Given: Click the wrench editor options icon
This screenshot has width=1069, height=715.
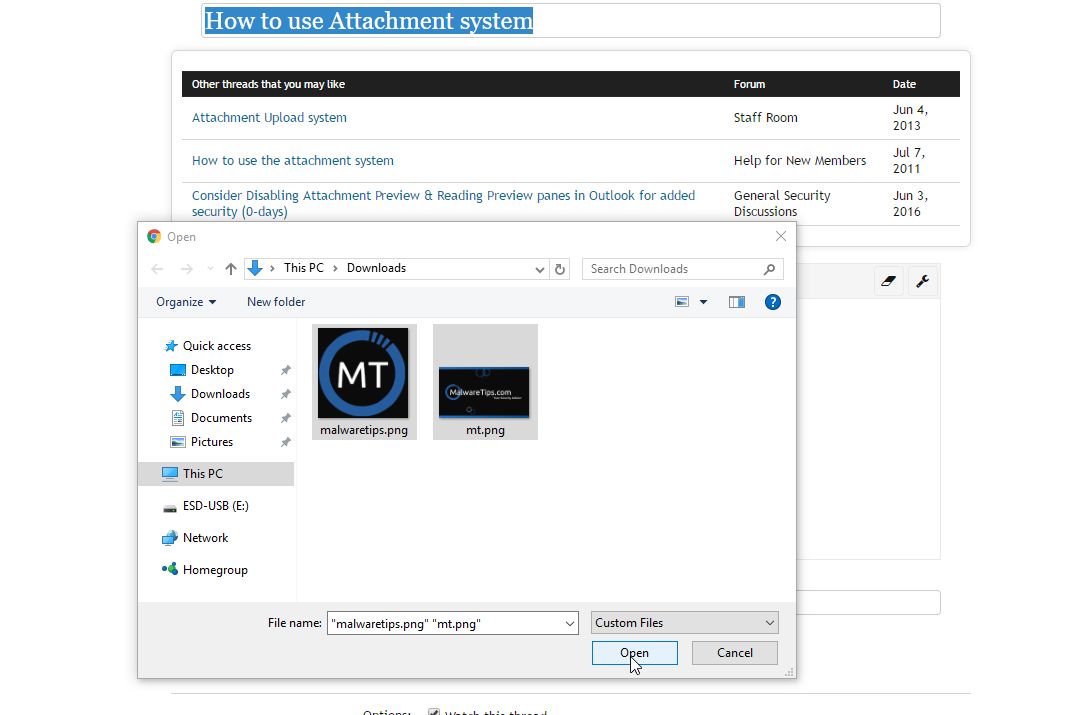Looking at the screenshot, I should pos(922,281).
